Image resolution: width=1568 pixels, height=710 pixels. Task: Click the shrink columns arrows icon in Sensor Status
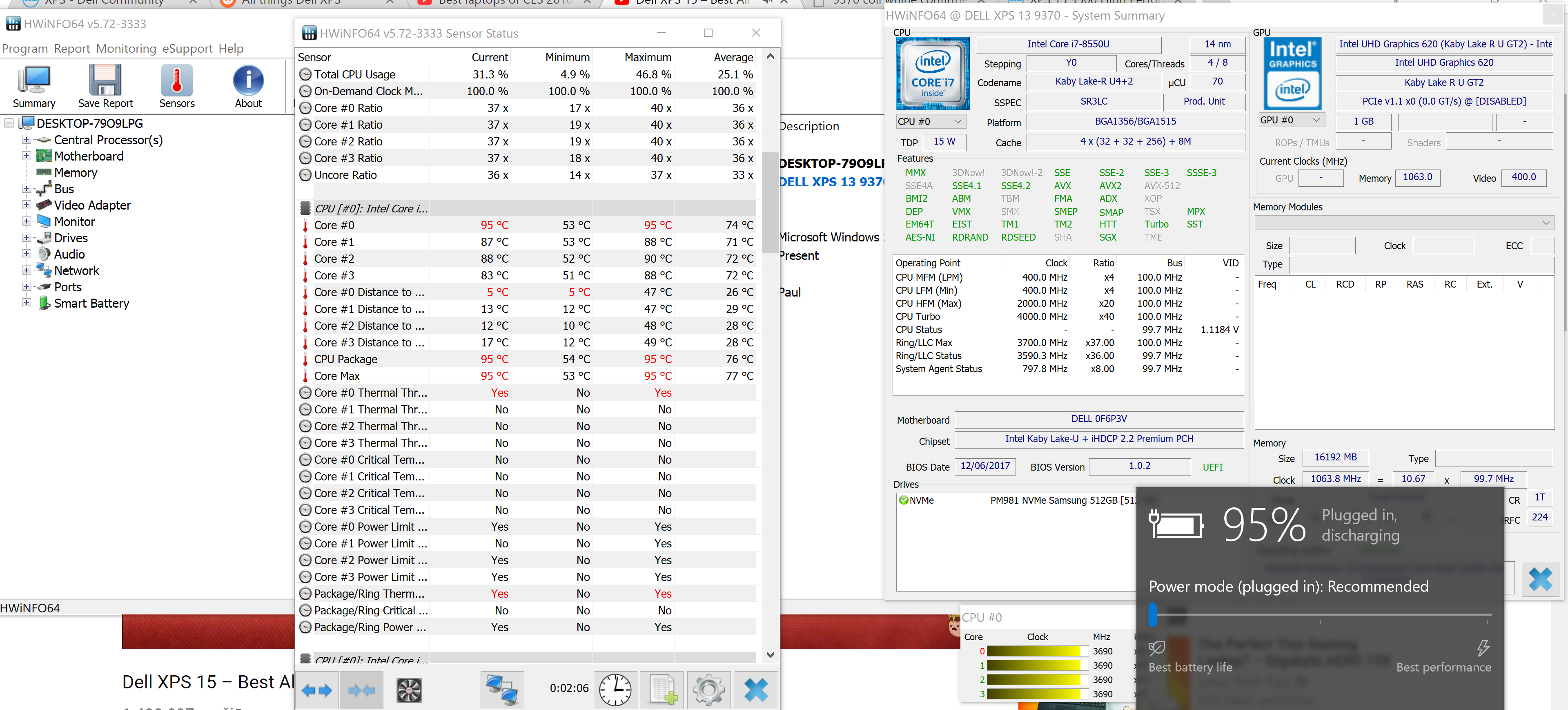[x=361, y=690]
